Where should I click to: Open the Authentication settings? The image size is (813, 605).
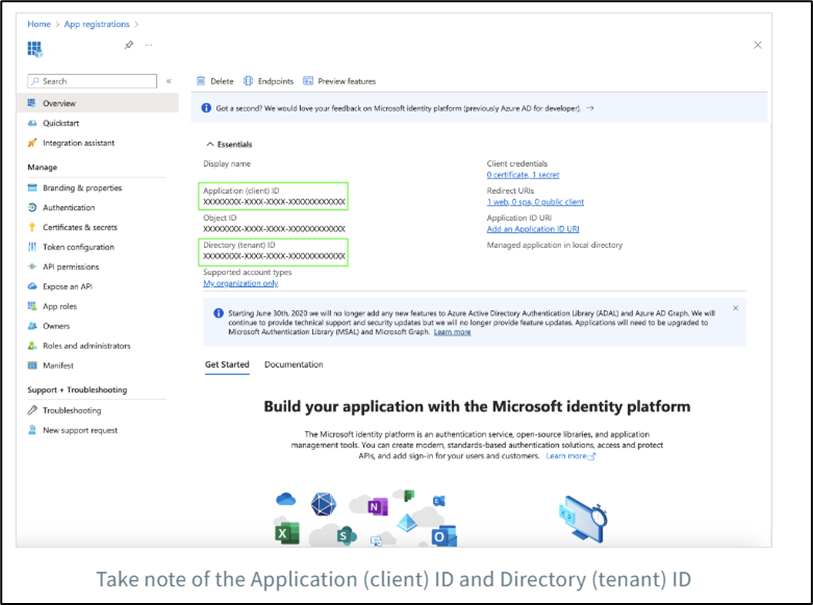[69, 207]
